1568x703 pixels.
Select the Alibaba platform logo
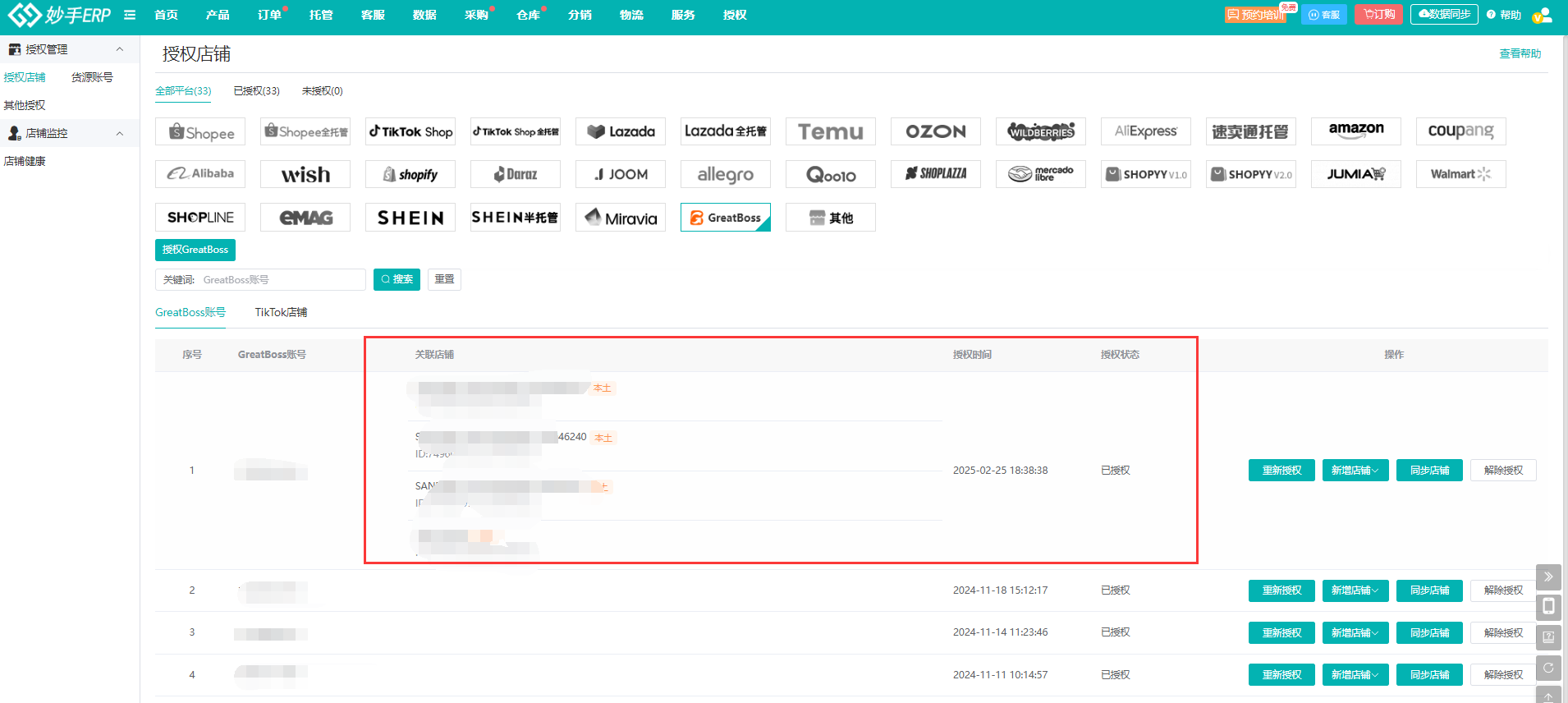[200, 174]
